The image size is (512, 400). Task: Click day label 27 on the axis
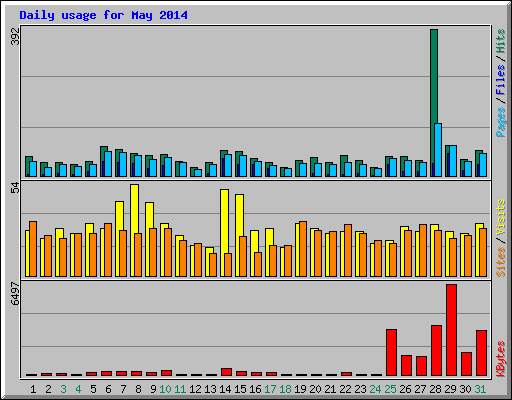point(420,389)
